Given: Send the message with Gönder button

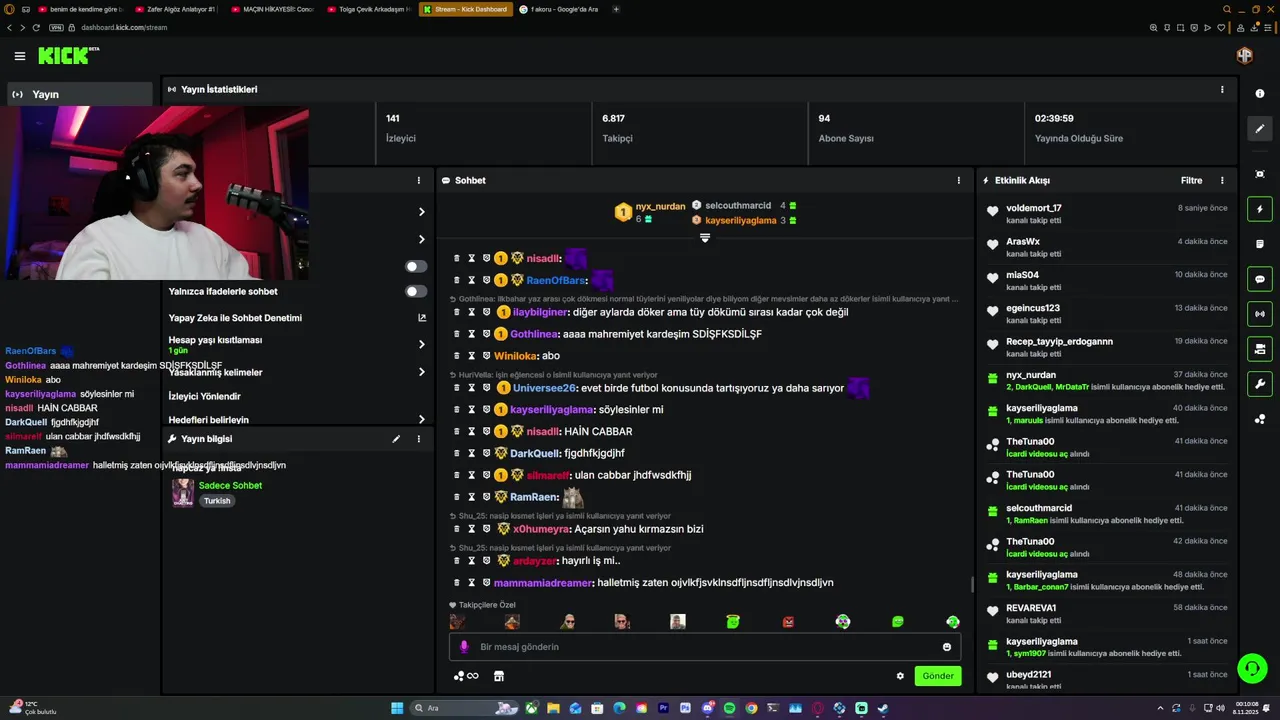Looking at the screenshot, I should pyautogui.click(x=938, y=676).
